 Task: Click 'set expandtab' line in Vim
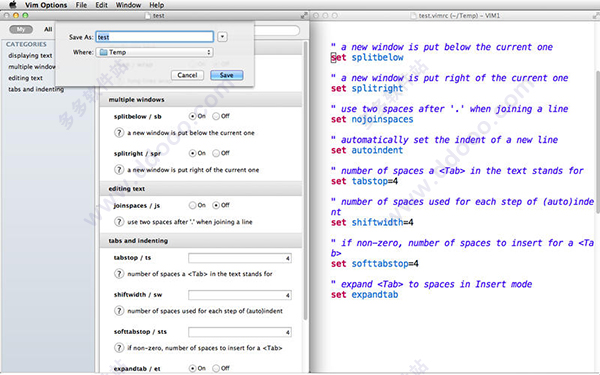click(364, 295)
